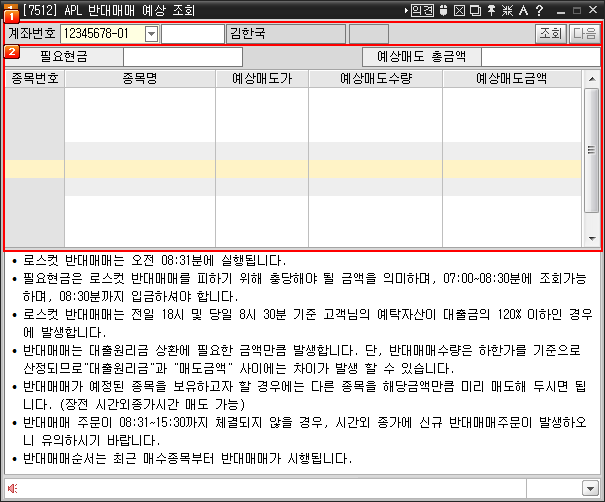Click the 예상매도금액 column header
Viewport: 605px width, 502px height.
(512, 79)
